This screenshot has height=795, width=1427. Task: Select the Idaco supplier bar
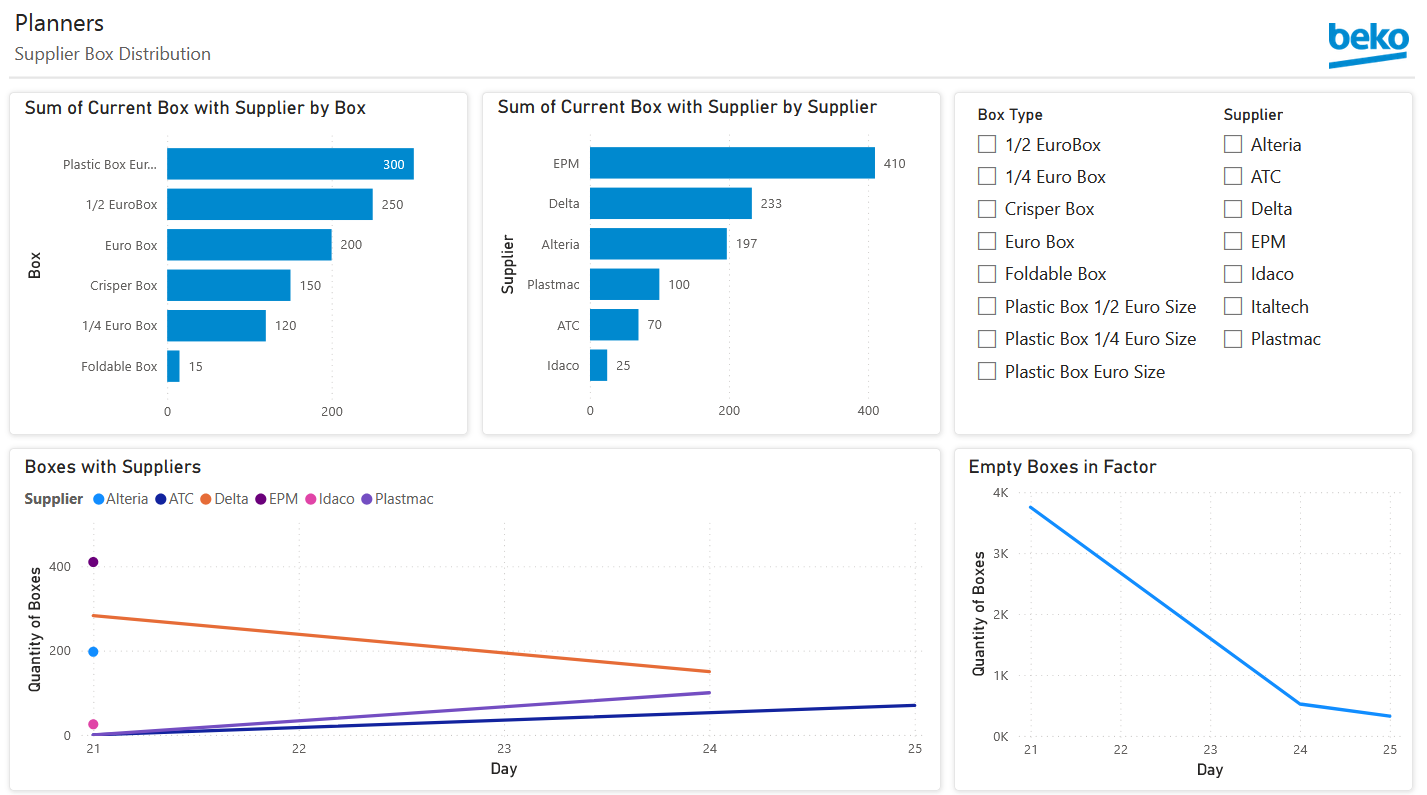click(599, 365)
